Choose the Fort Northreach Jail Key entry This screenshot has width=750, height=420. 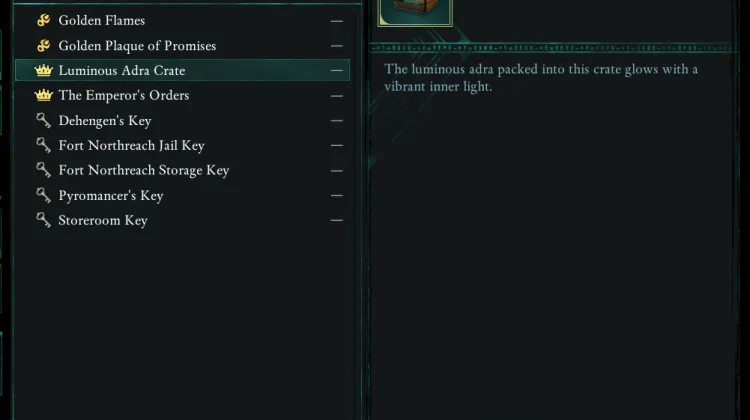[132, 145]
